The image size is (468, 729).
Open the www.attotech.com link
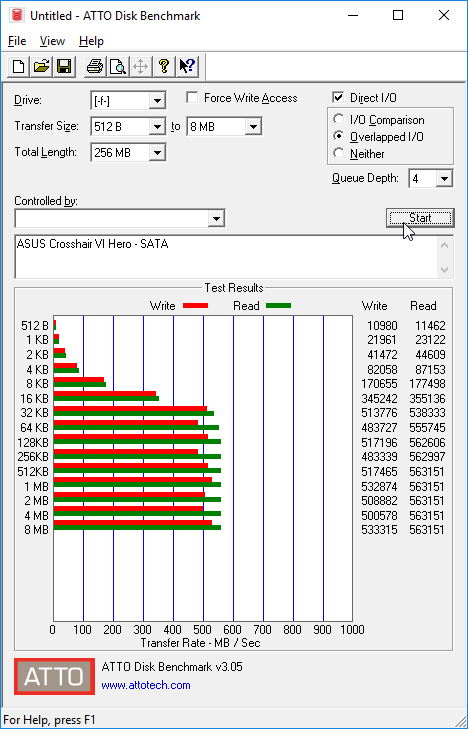[146, 685]
